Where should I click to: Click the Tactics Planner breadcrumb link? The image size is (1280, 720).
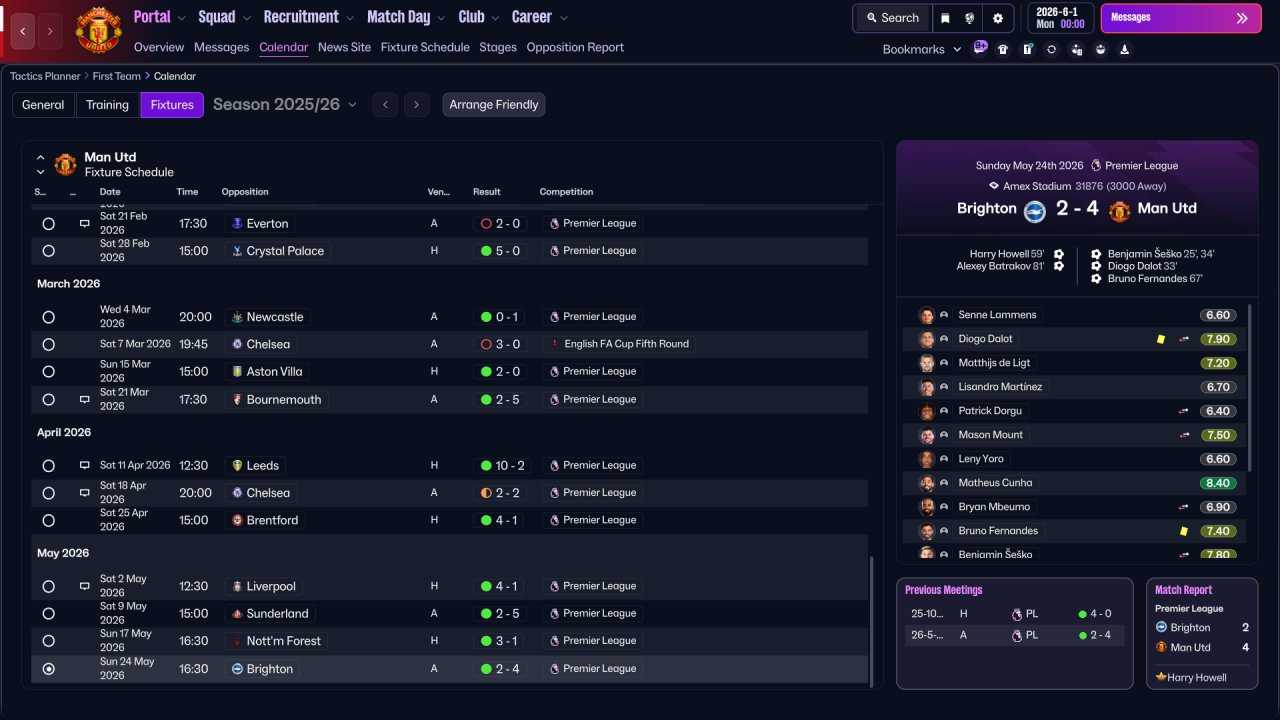tap(45, 76)
